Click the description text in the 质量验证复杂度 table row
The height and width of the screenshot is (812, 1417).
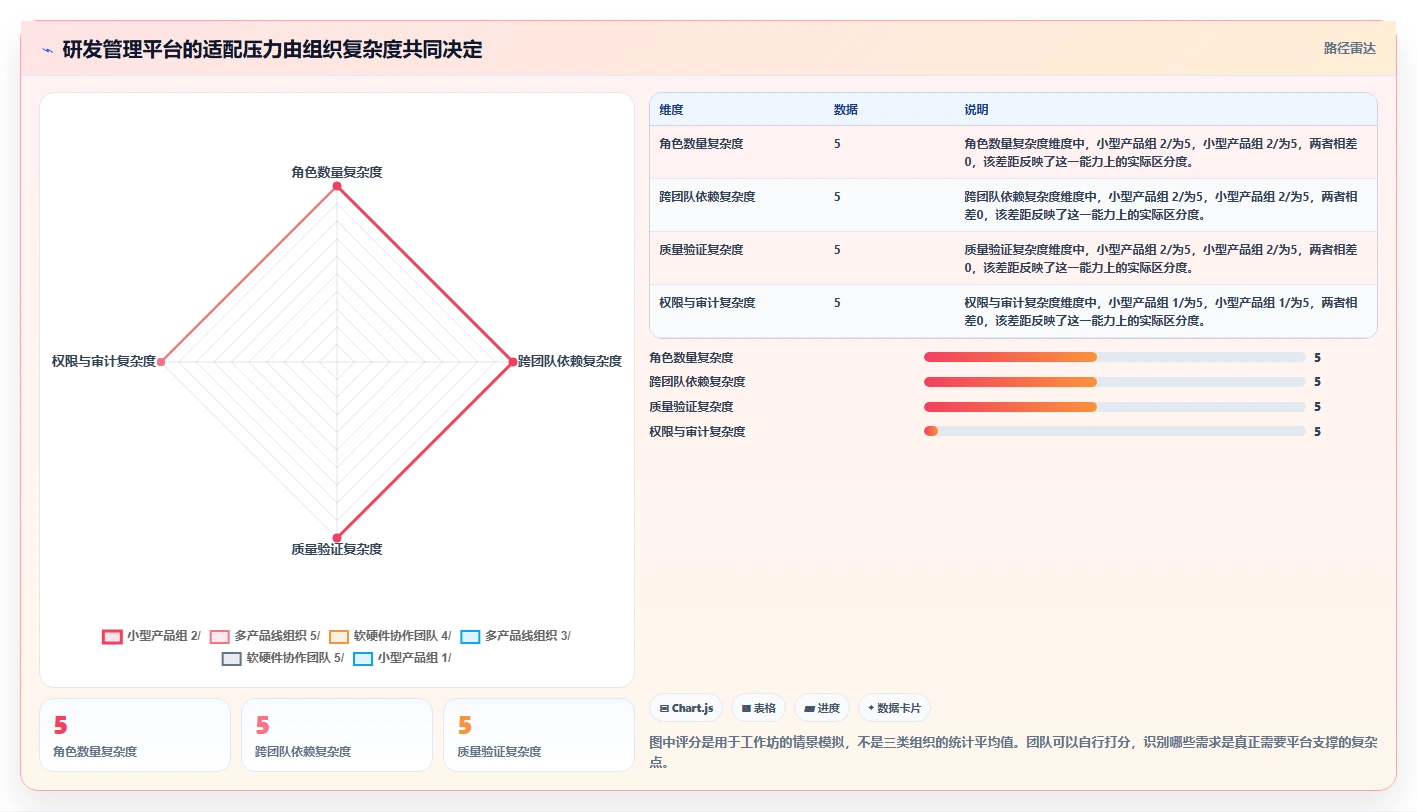point(1161,259)
